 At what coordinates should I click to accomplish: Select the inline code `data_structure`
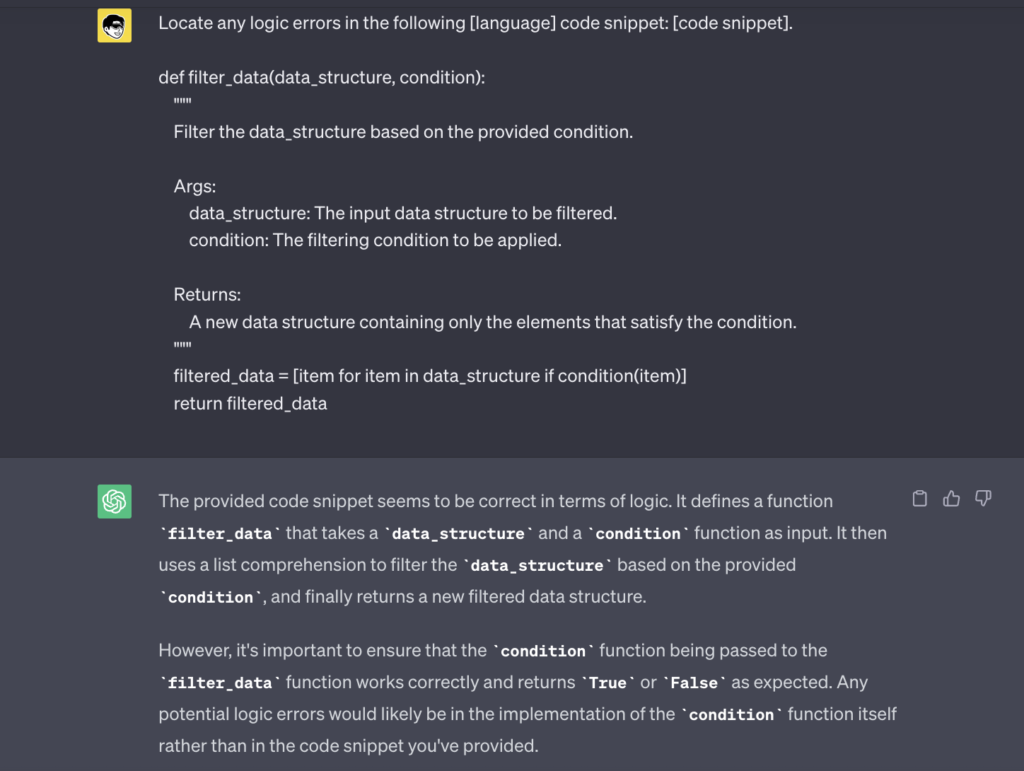coord(457,533)
